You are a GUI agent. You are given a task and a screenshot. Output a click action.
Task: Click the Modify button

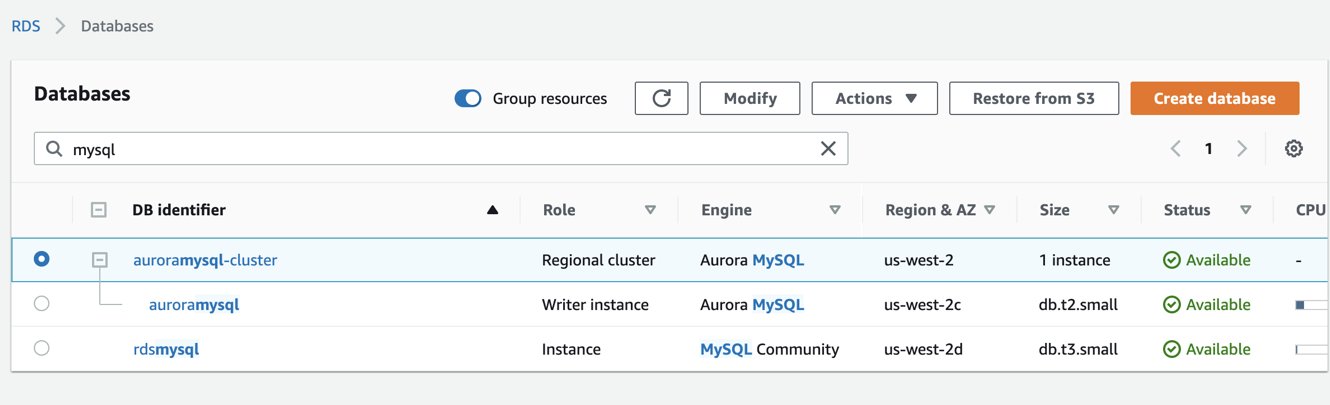pos(750,98)
